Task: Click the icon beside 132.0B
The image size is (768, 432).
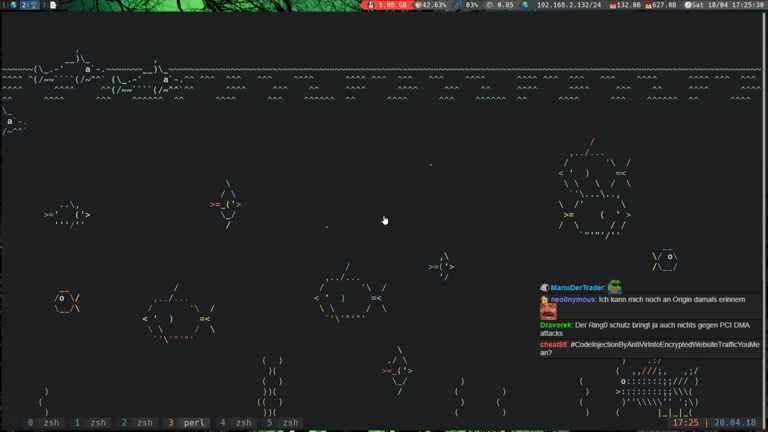Action: [x=613, y=5]
